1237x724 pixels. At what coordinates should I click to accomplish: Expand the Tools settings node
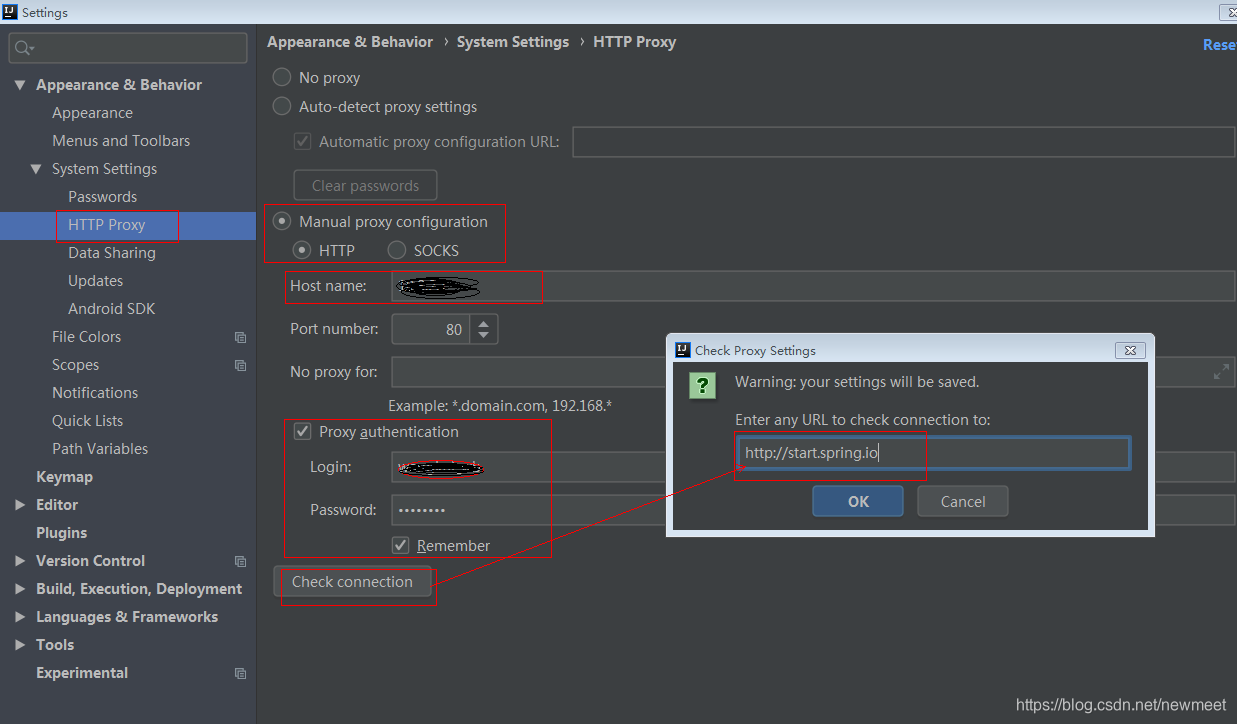point(20,645)
